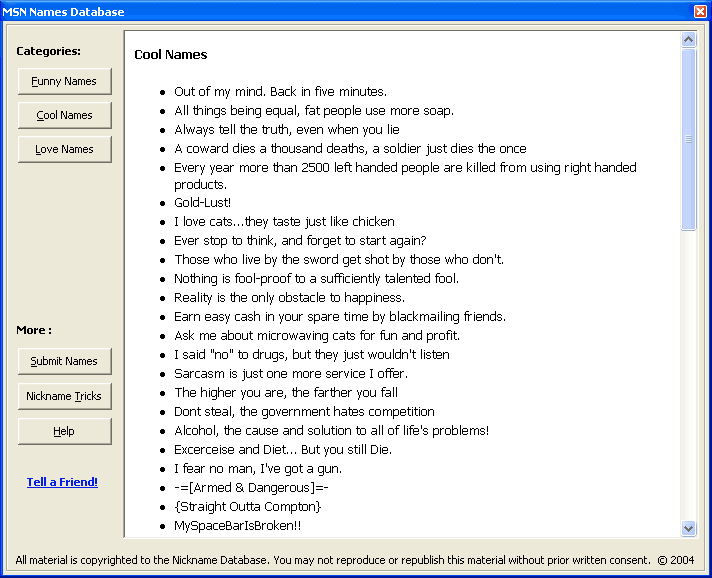Viewport: 712px width, 578px height.
Task: Click the scrollbar down arrow
Action: tap(688, 528)
